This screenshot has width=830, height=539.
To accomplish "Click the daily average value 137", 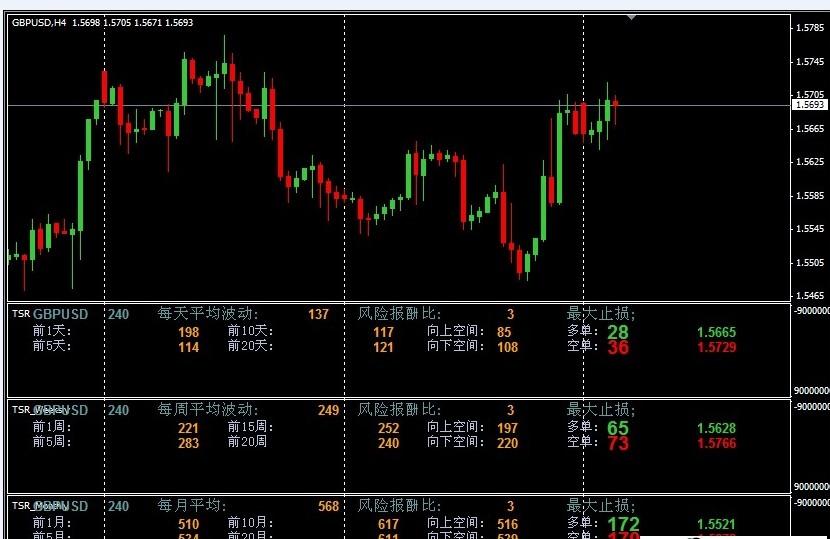I will pyautogui.click(x=318, y=314).
